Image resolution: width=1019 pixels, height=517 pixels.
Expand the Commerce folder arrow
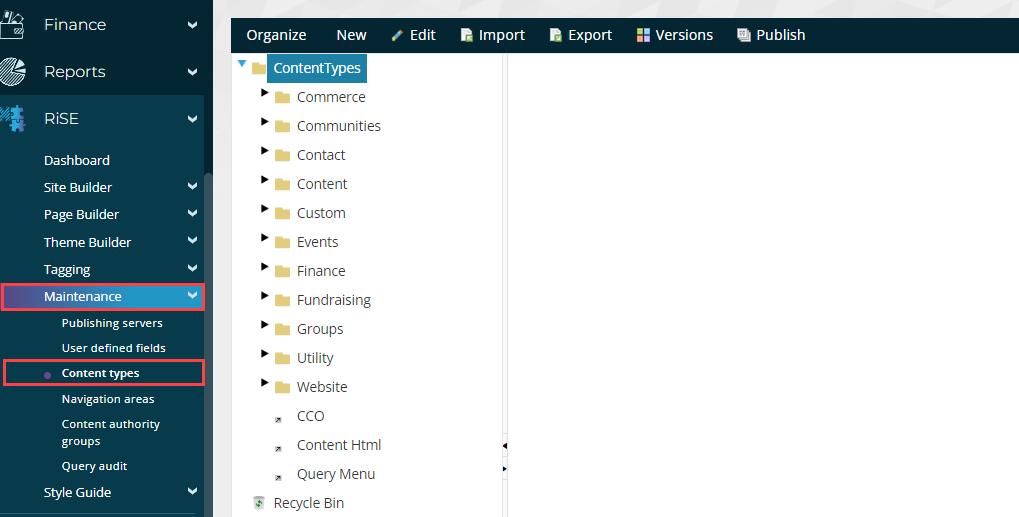pos(265,93)
